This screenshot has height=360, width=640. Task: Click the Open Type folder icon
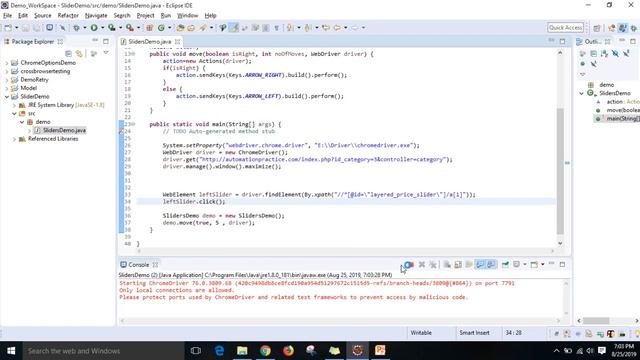click(180, 28)
